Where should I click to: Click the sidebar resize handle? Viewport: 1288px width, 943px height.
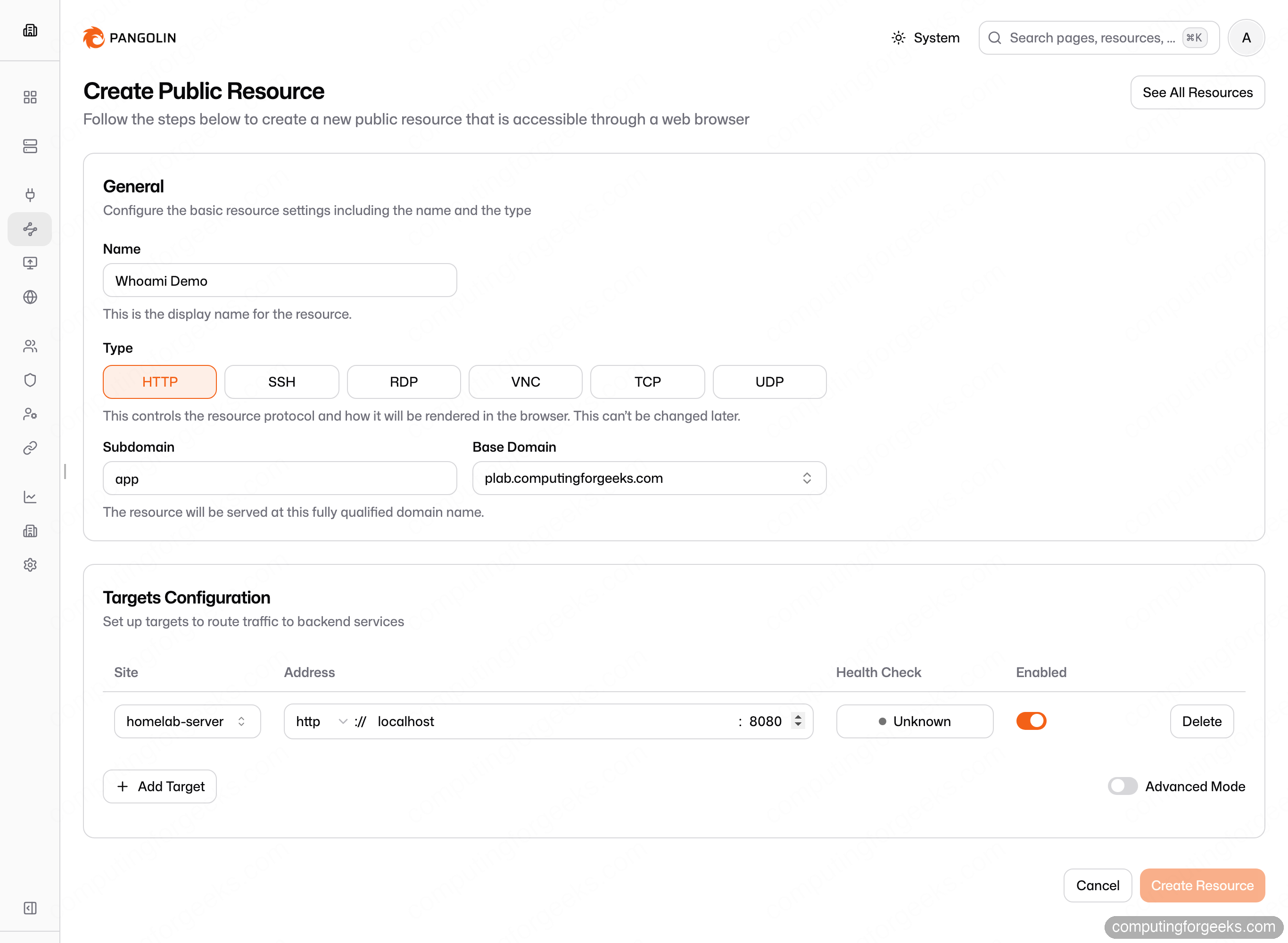[65, 471]
